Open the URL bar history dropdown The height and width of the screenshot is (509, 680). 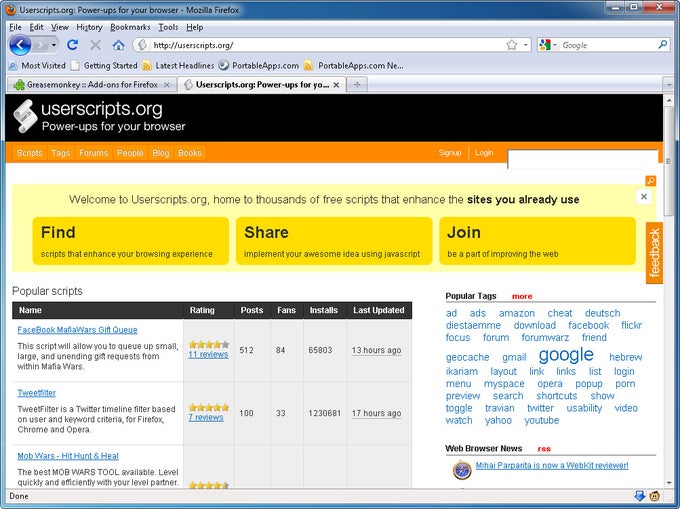(526, 45)
